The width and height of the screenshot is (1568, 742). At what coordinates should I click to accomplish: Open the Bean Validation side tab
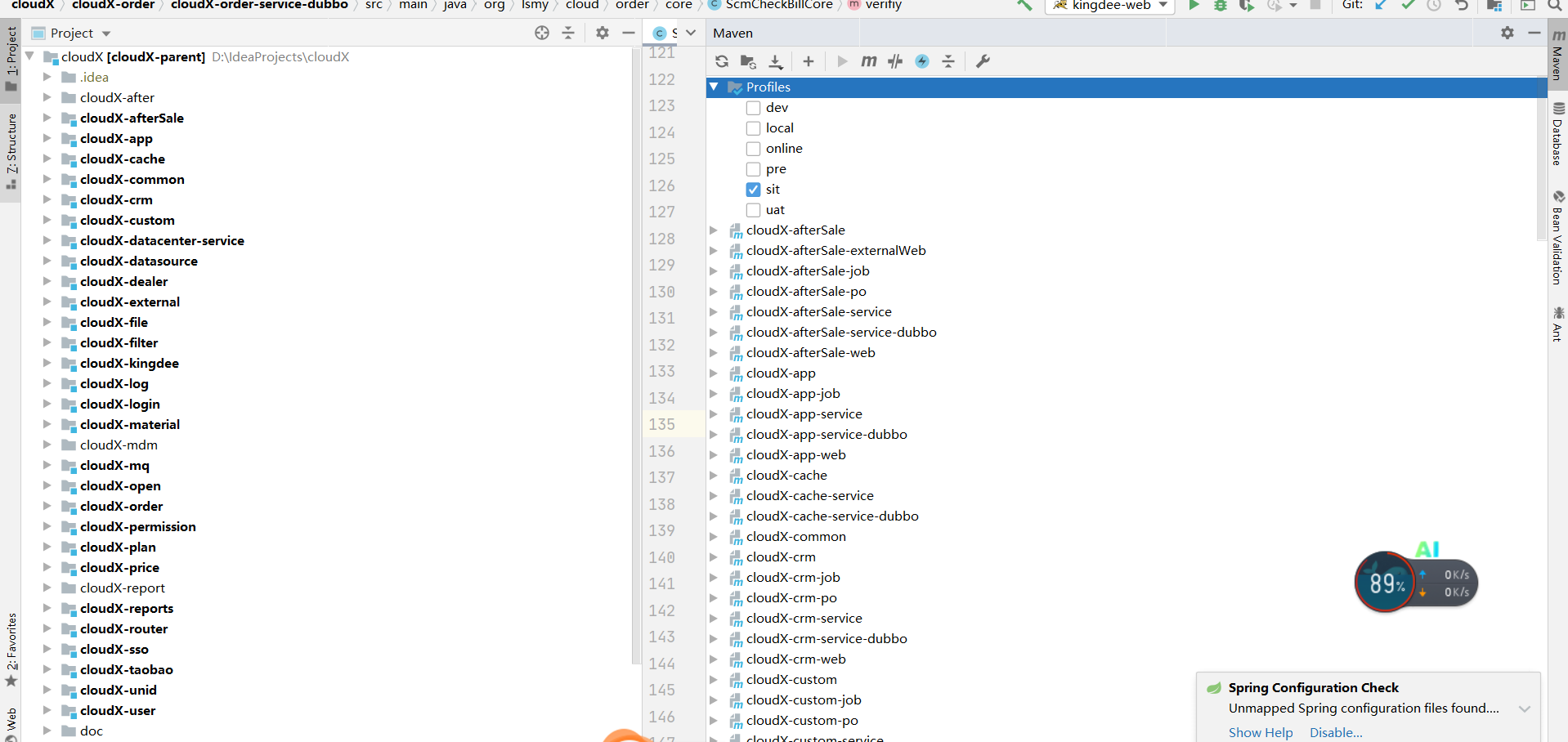tap(1558, 238)
